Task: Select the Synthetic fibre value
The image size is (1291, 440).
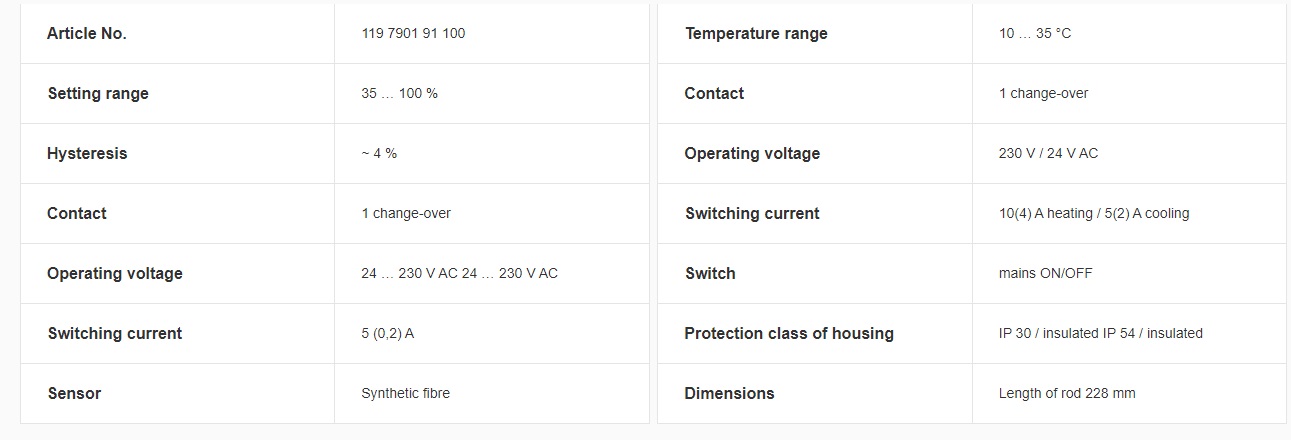Action: click(x=405, y=393)
